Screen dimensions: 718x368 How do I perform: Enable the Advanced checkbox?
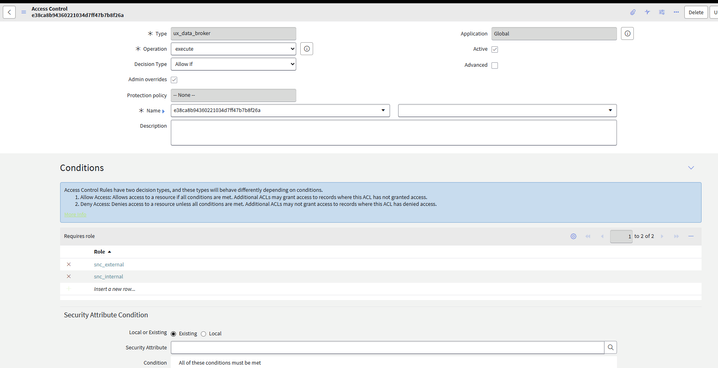click(495, 65)
